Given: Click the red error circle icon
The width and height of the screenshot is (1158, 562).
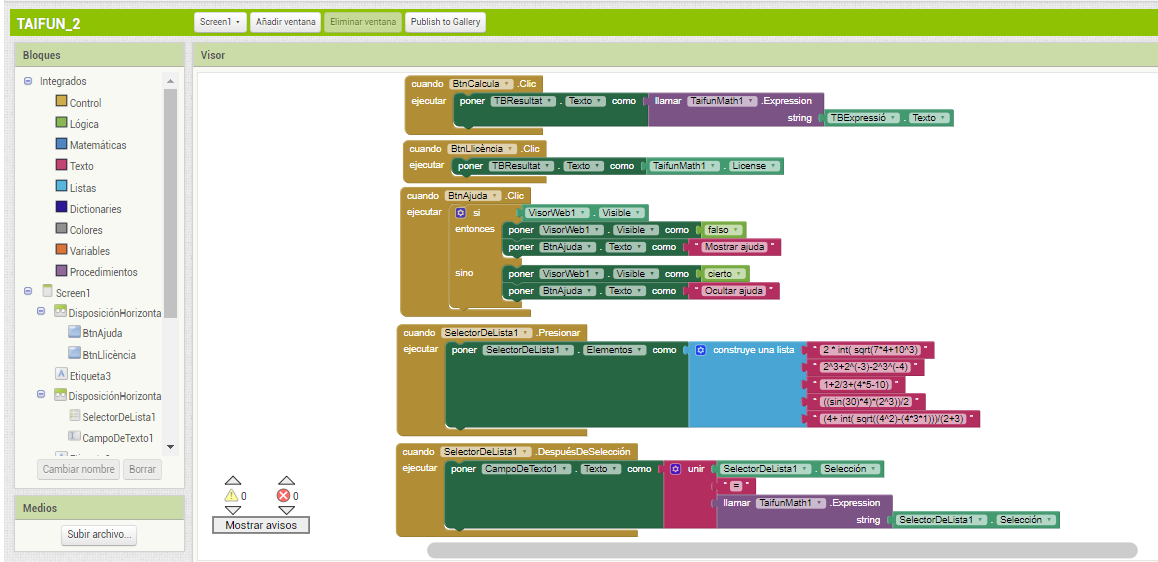Looking at the screenshot, I should coord(283,496).
